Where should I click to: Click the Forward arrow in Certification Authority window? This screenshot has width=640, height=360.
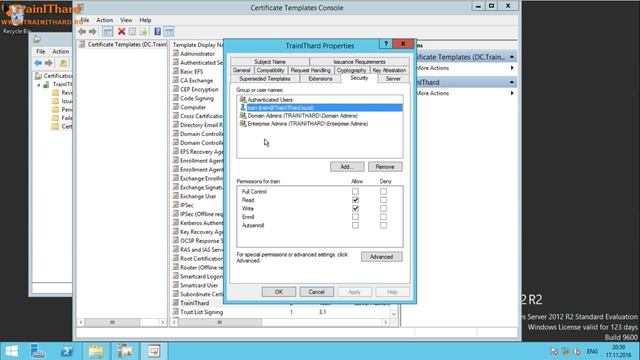49,63
